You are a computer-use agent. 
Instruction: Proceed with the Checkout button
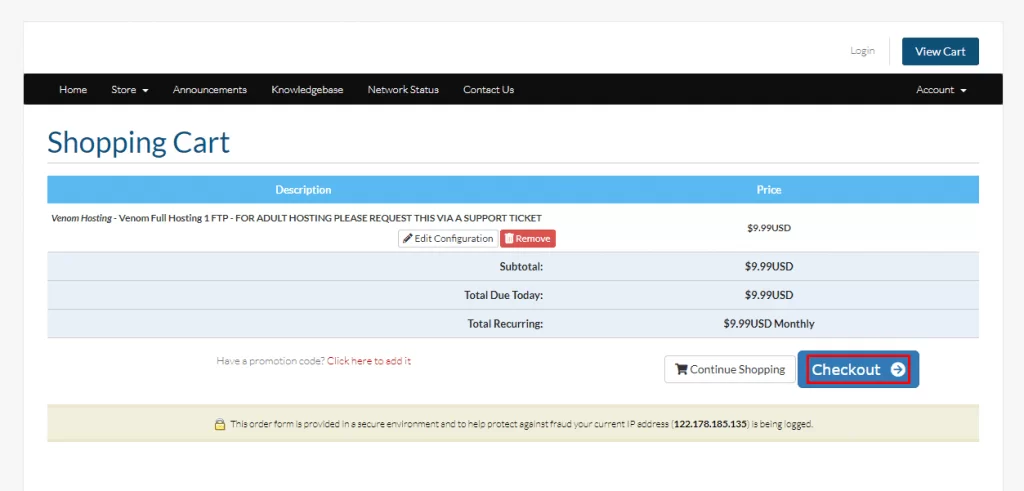(x=858, y=369)
